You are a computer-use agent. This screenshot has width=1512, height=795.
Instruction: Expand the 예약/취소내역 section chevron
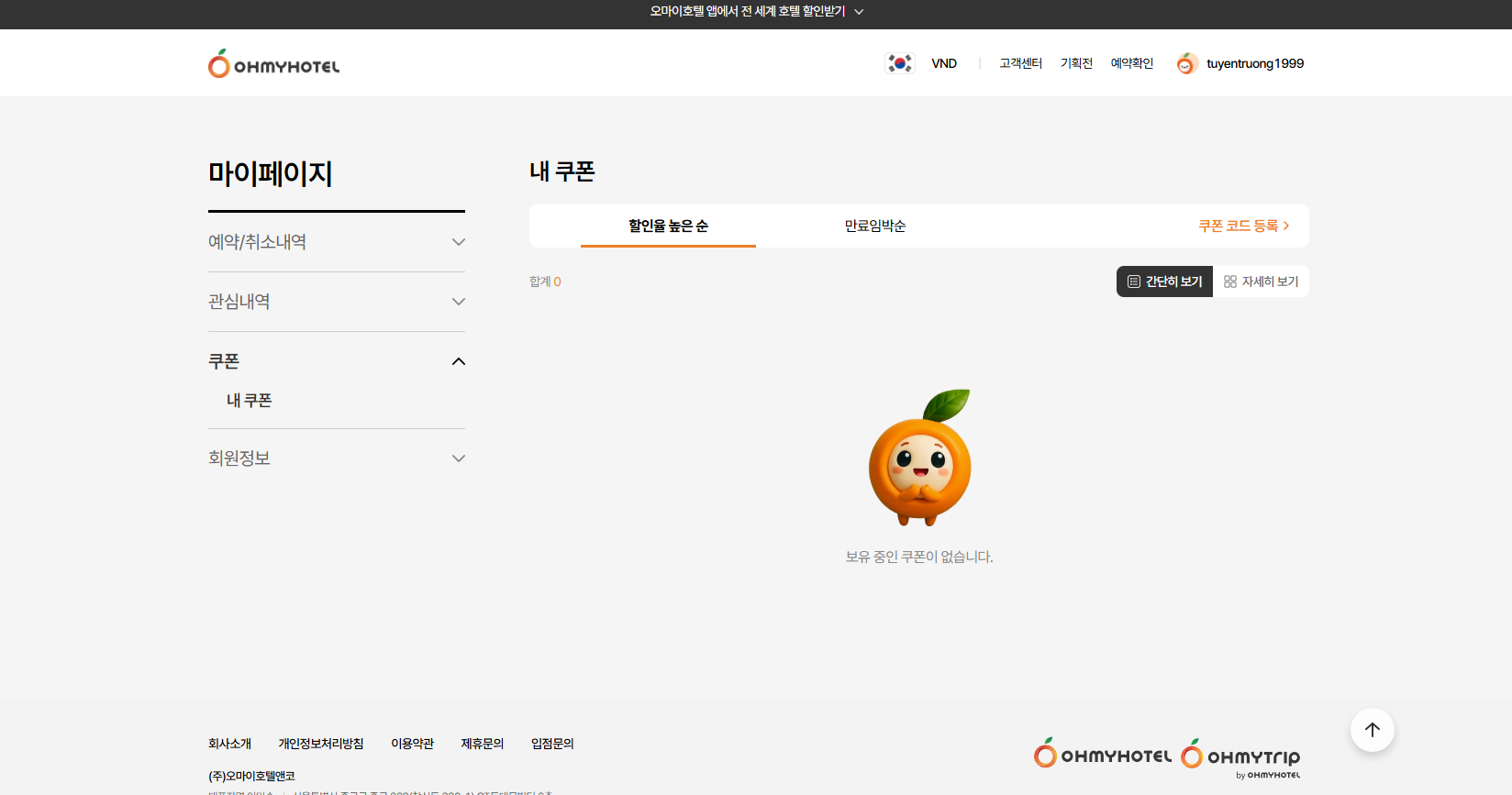(x=459, y=242)
